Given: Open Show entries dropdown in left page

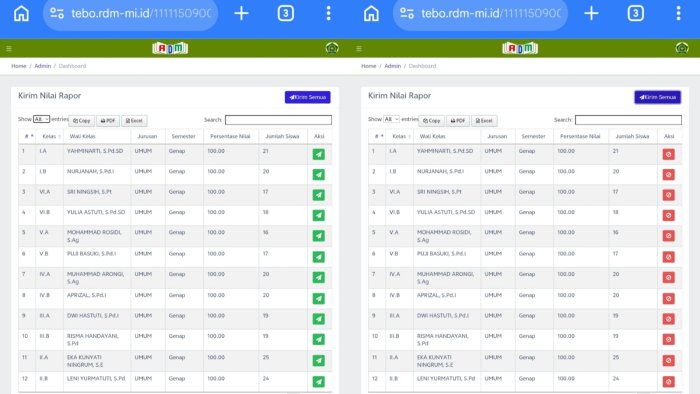Looking at the screenshot, I should [x=41, y=119].
